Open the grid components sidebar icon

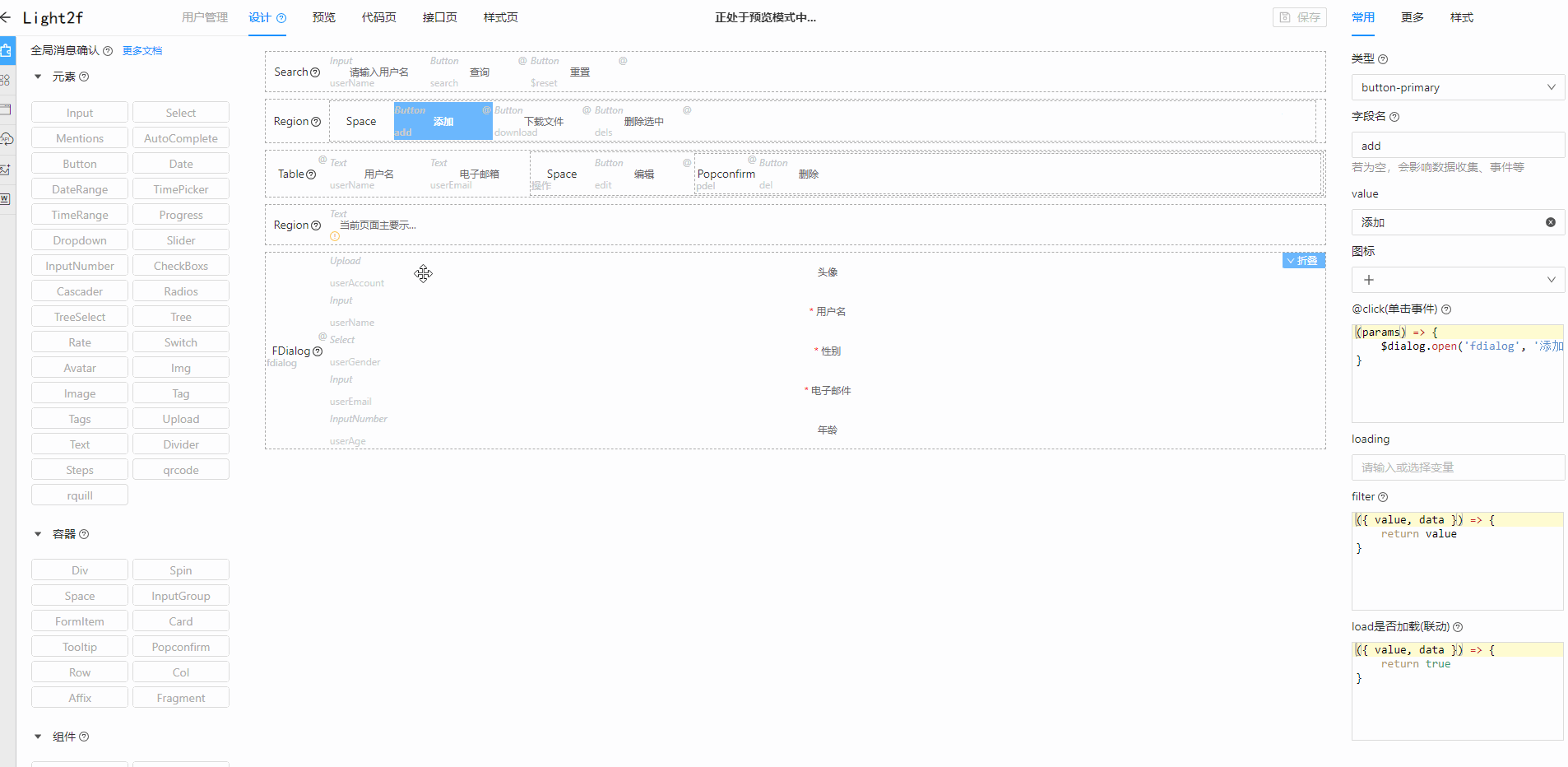coord(6,80)
